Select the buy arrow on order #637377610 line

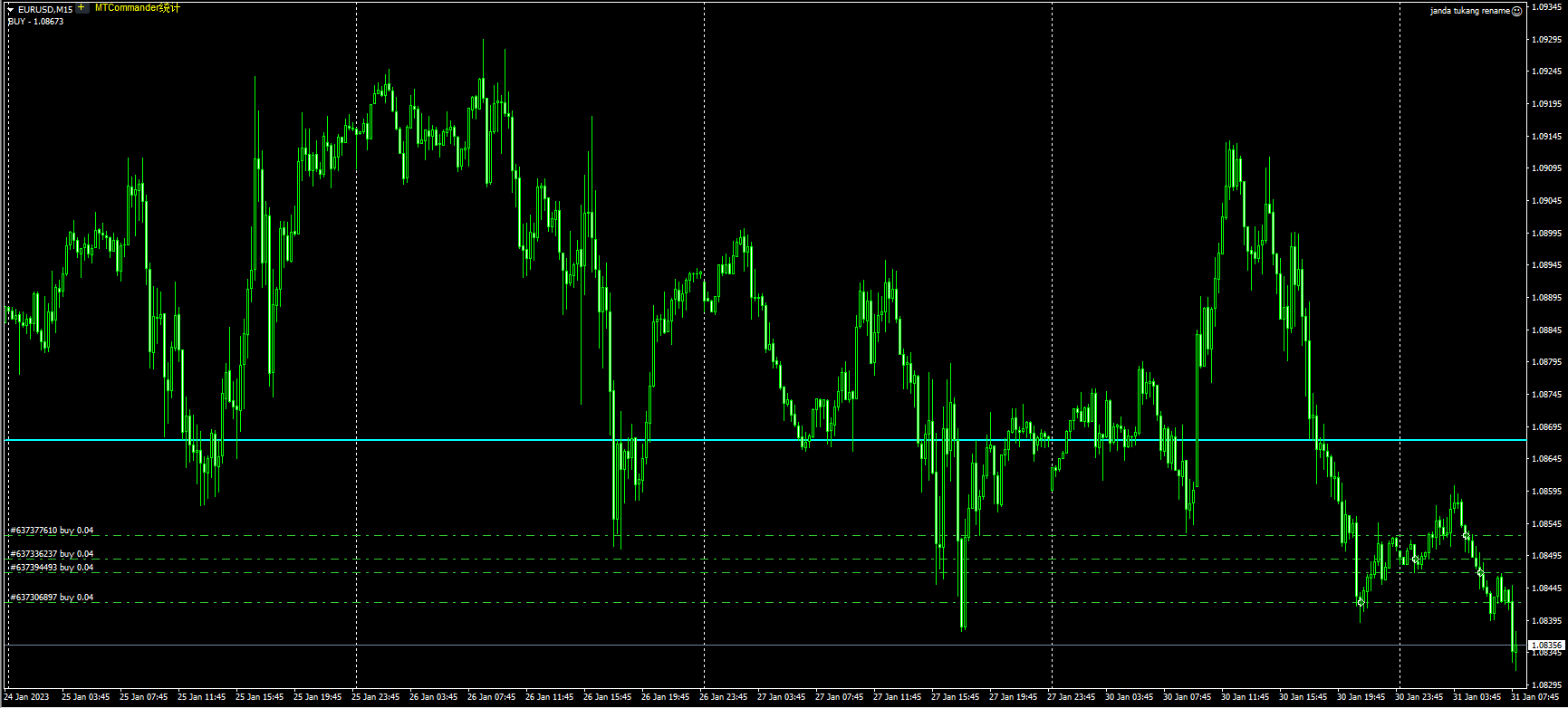click(1466, 536)
